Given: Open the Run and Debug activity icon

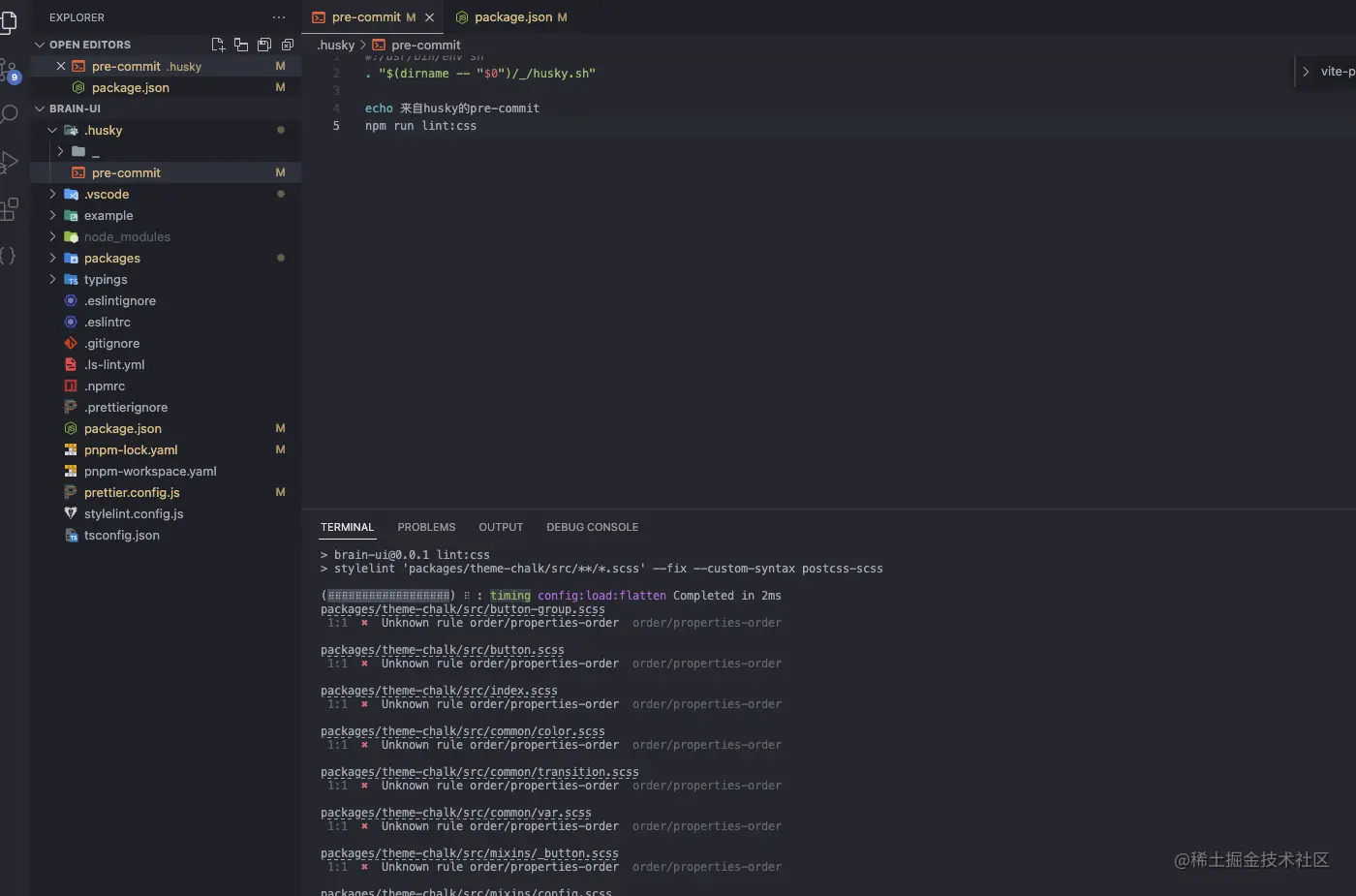Looking at the screenshot, I should coord(9,162).
